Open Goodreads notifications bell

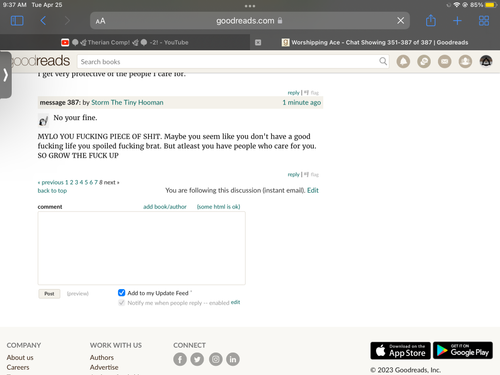click(403, 61)
